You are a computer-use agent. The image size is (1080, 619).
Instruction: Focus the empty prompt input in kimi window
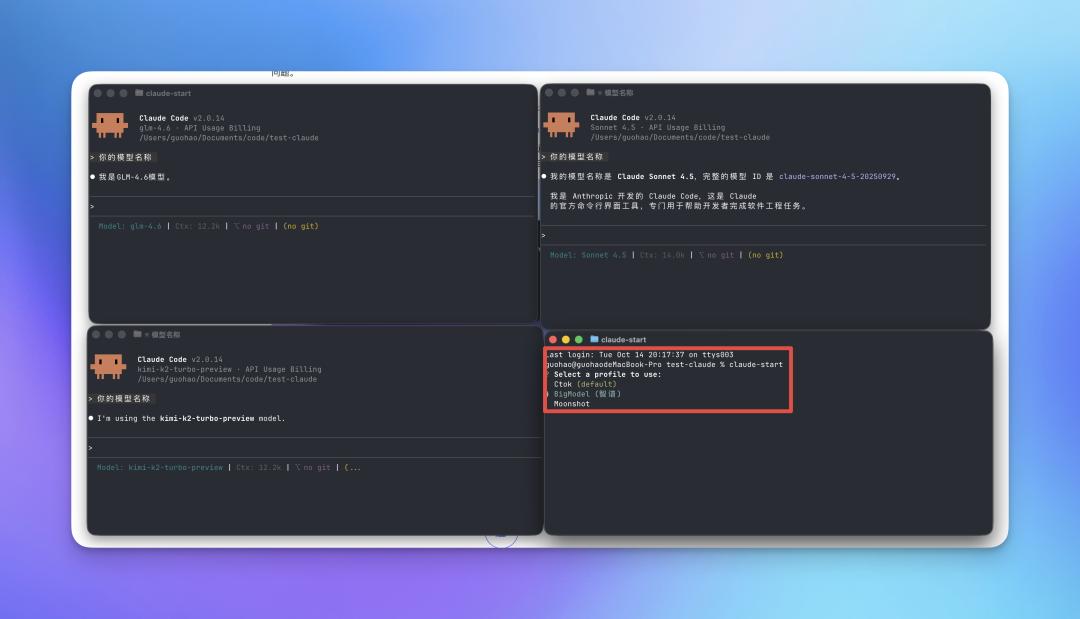pyautogui.click(x=315, y=448)
